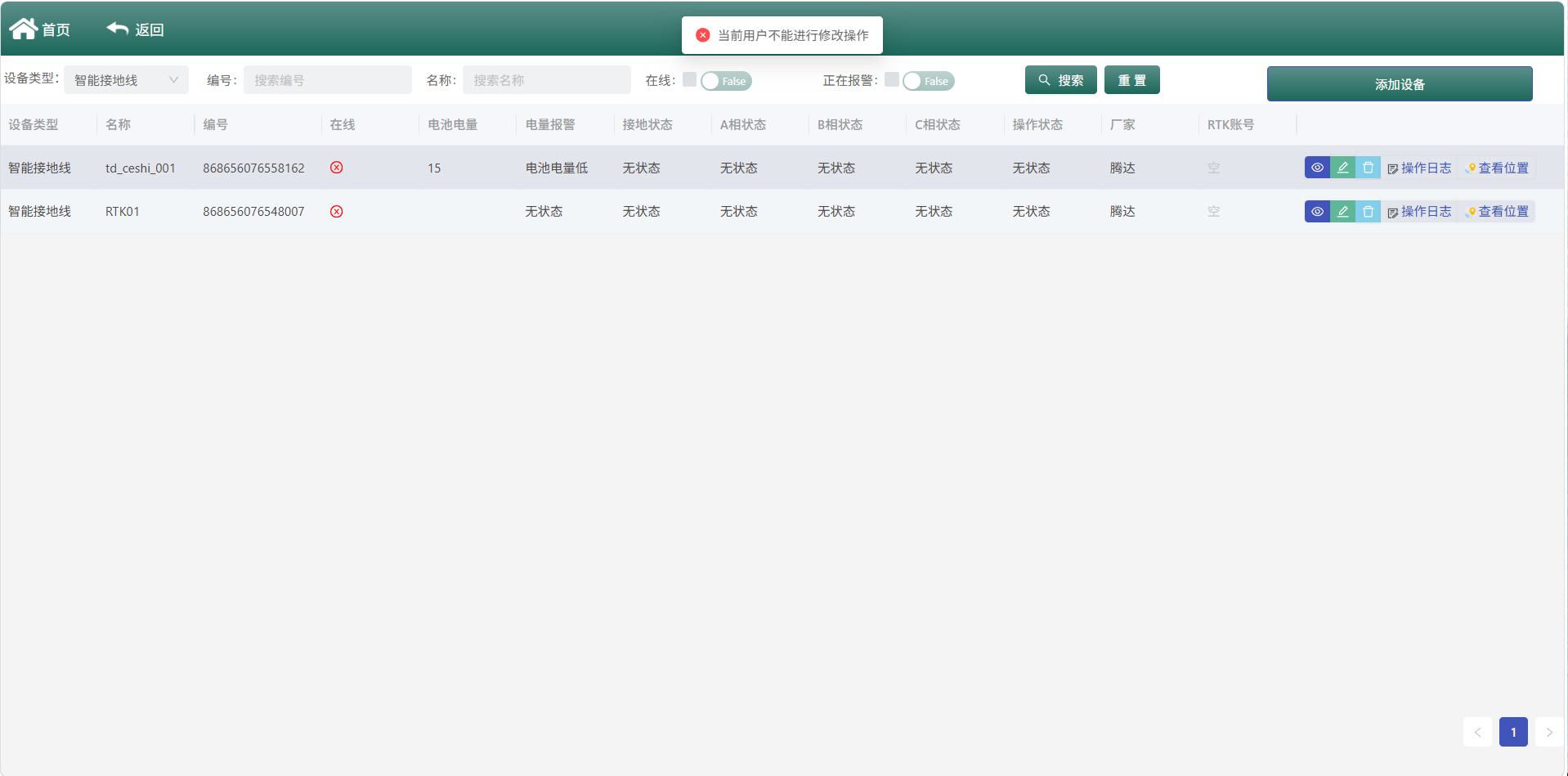
Task: Edit RTK01 device with pencil icon
Action: click(x=1342, y=211)
